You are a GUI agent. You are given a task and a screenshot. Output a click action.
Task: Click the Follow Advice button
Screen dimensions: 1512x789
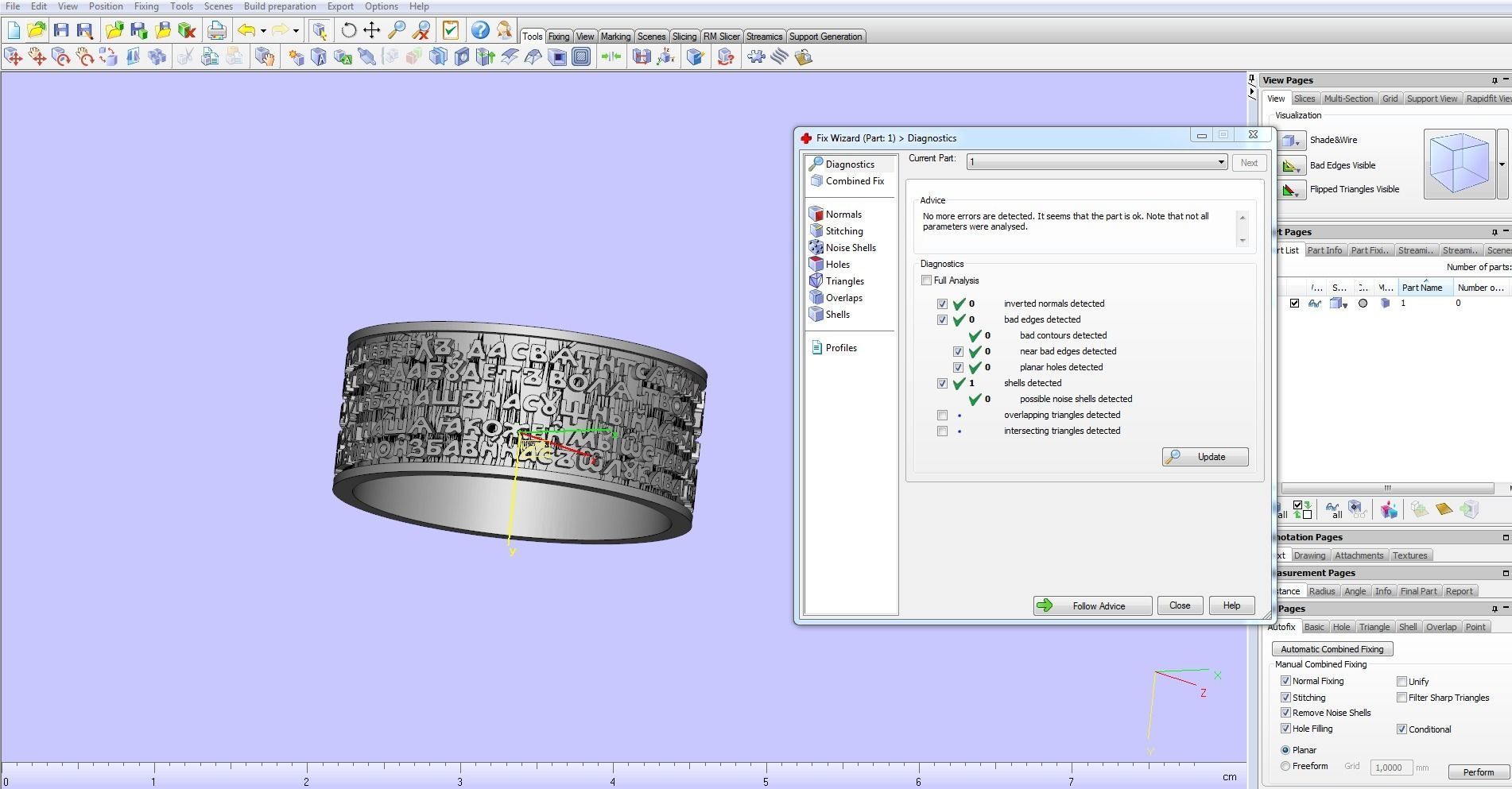[1092, 606]
